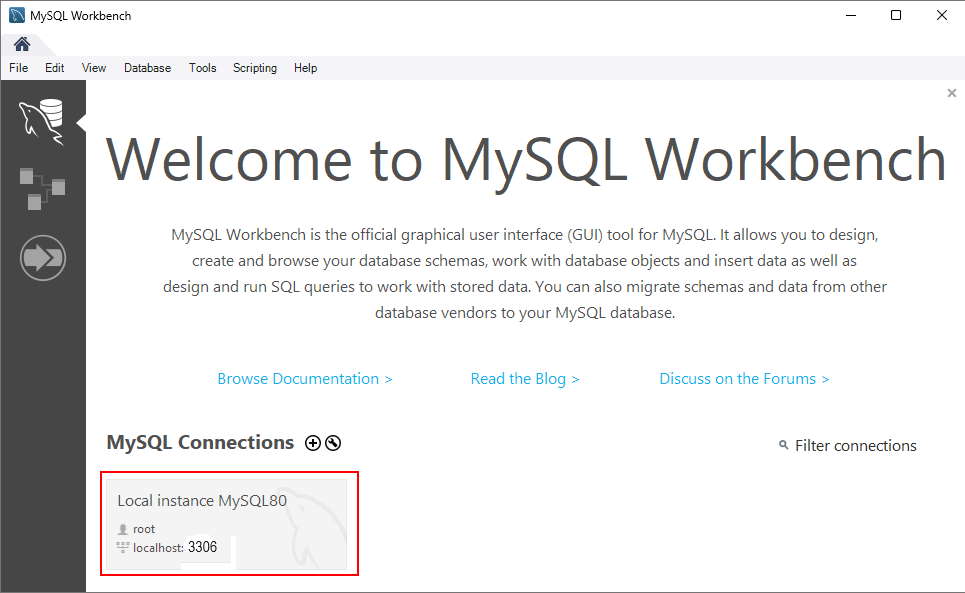
Task: Switch to the Models sidebar icon
Action: pos(42,189)
